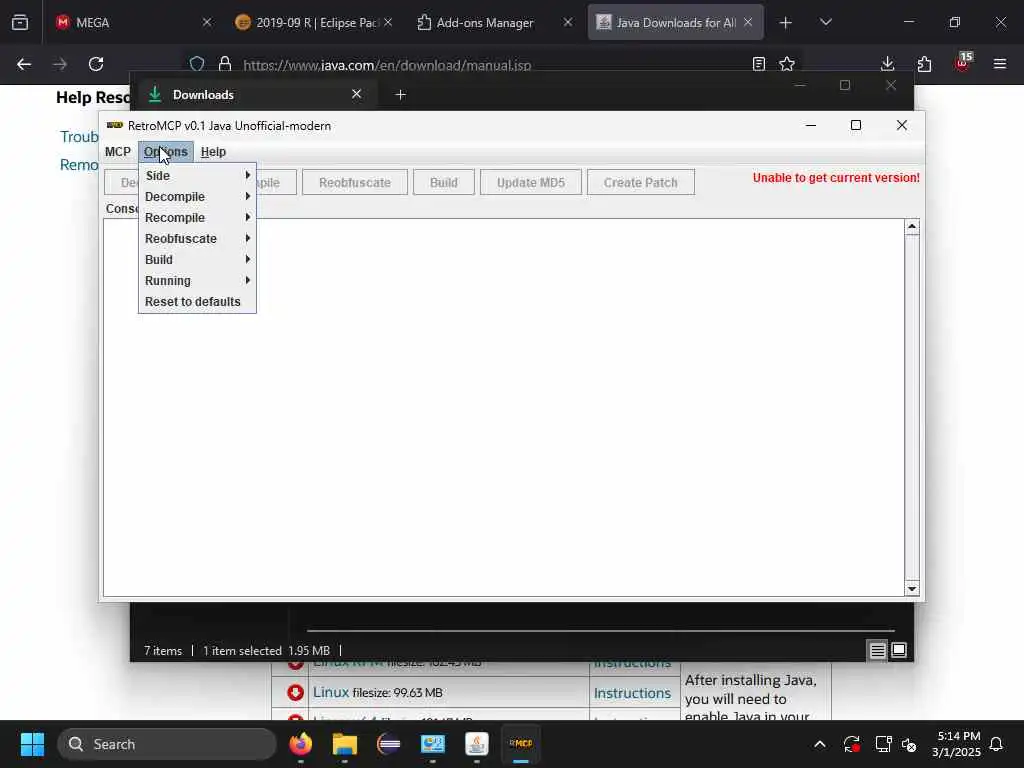Open the Java app from the taskbar
1024x768 pixels.
(x=477, y=744)
